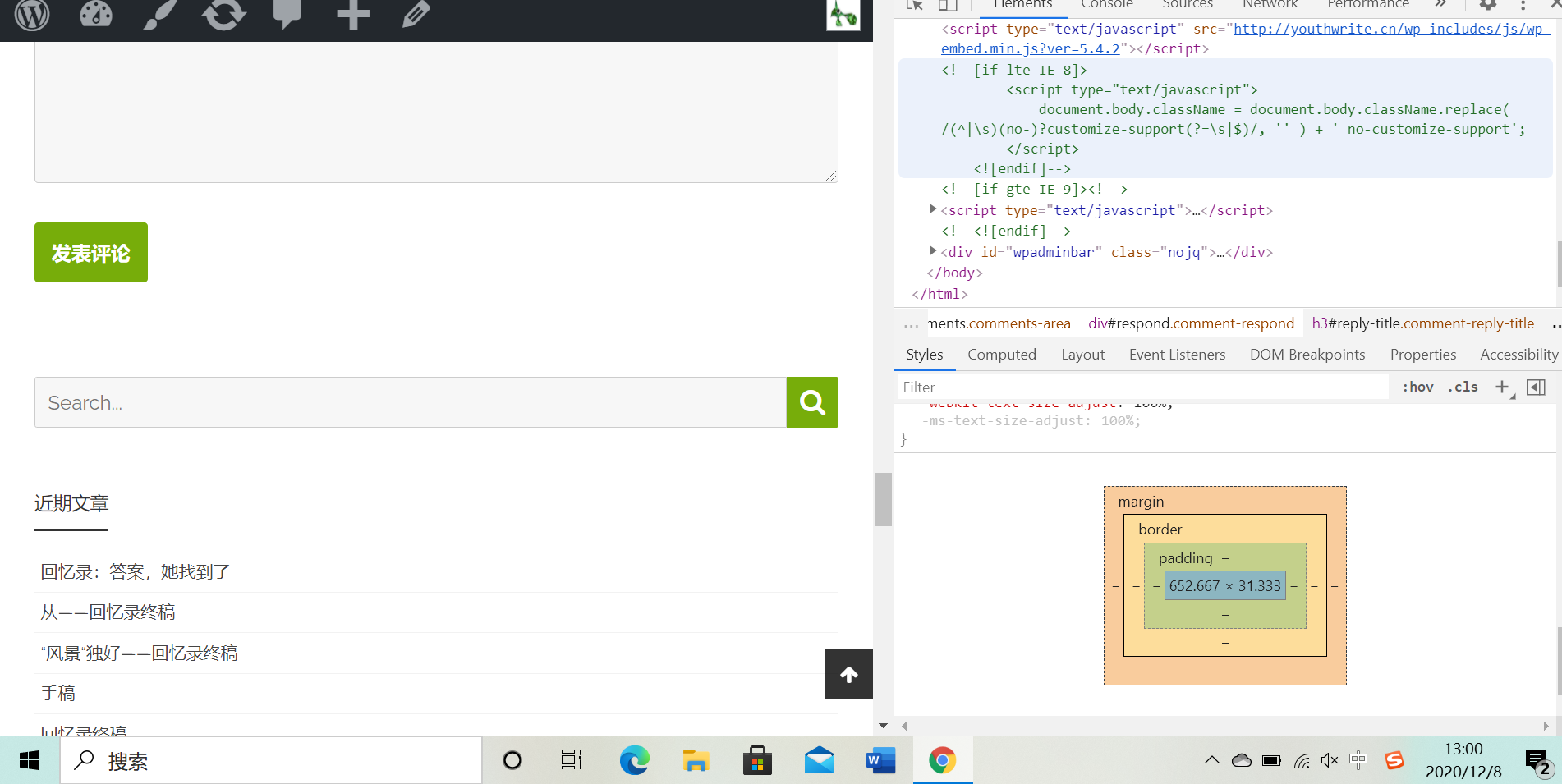Click the Search... input field
Screen dimensions: 1562x784
(411, 402)
